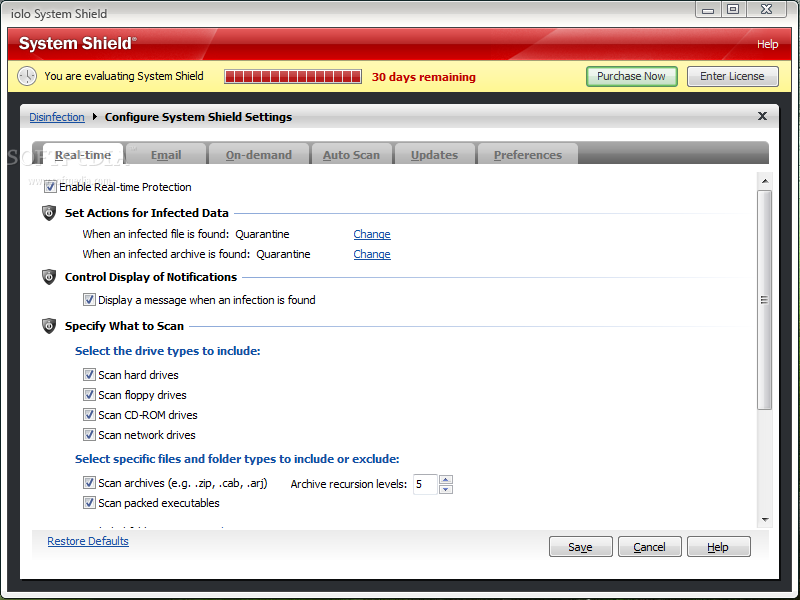Toggle Scan archives checkbox
The width and height of the screenshot is (800, 600).
click(x=89, y=483)
